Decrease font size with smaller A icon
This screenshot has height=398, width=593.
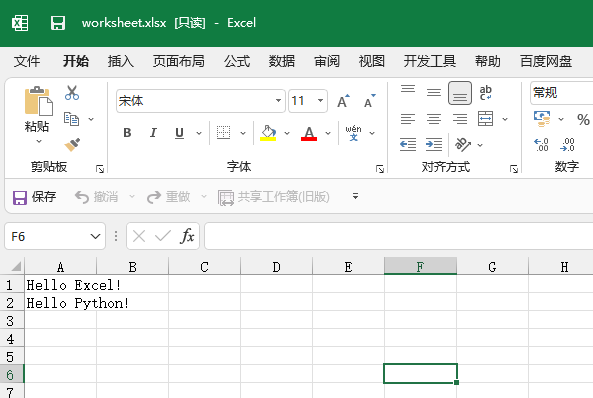(x=369, y=101)
